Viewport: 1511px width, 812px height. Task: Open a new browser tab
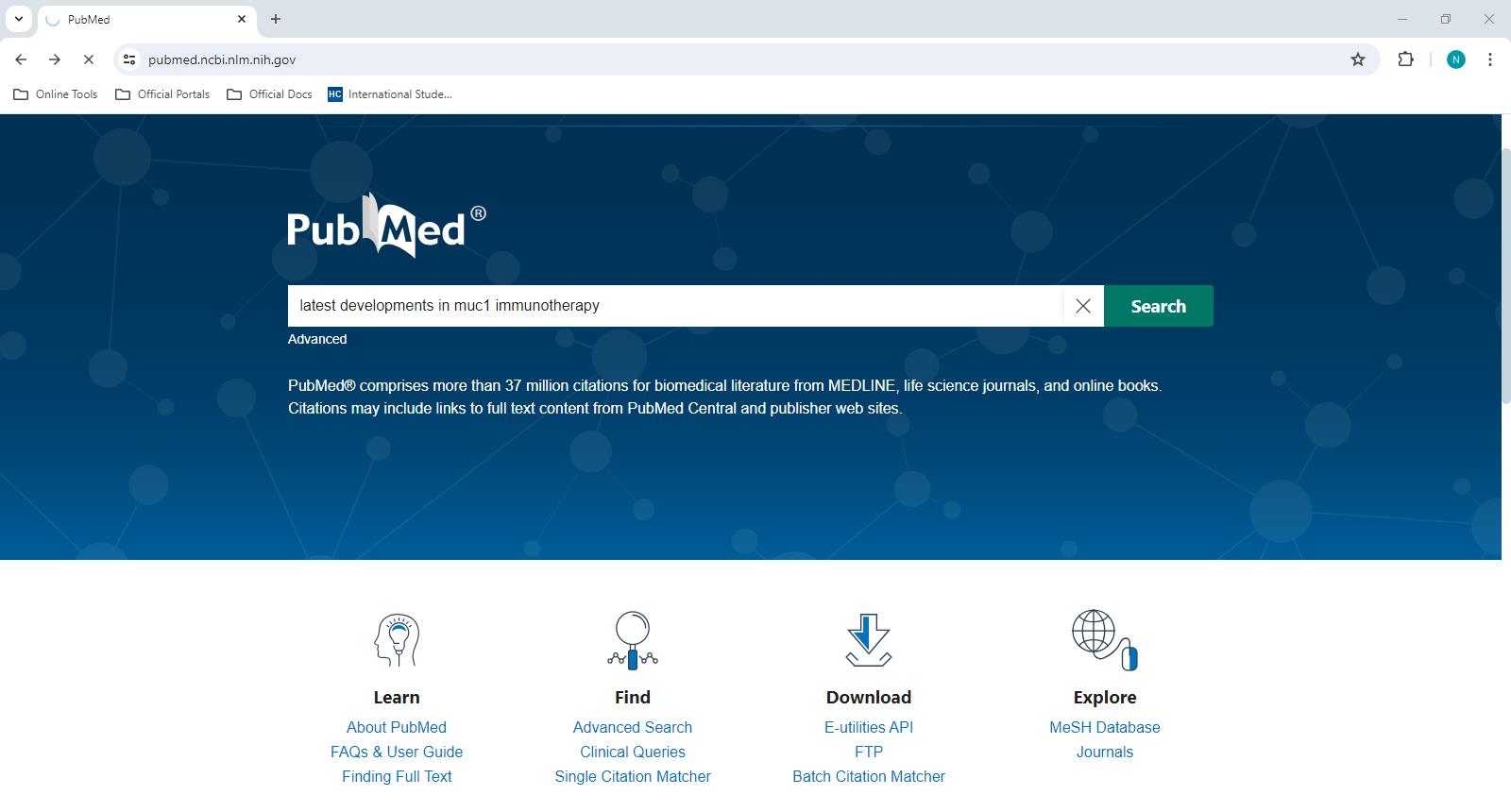pos(276,19)
